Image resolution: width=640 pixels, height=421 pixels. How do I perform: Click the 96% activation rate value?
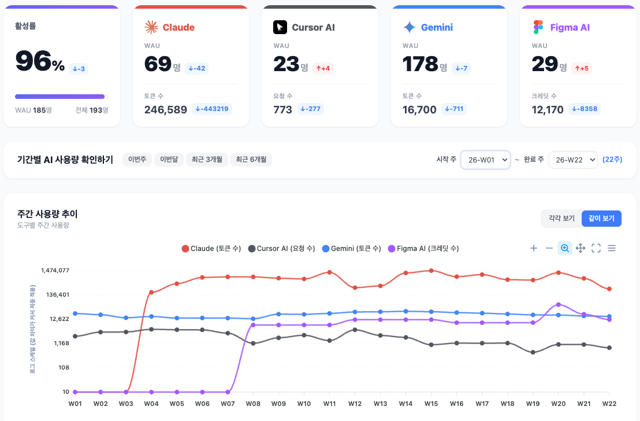(x=40, y=61)
